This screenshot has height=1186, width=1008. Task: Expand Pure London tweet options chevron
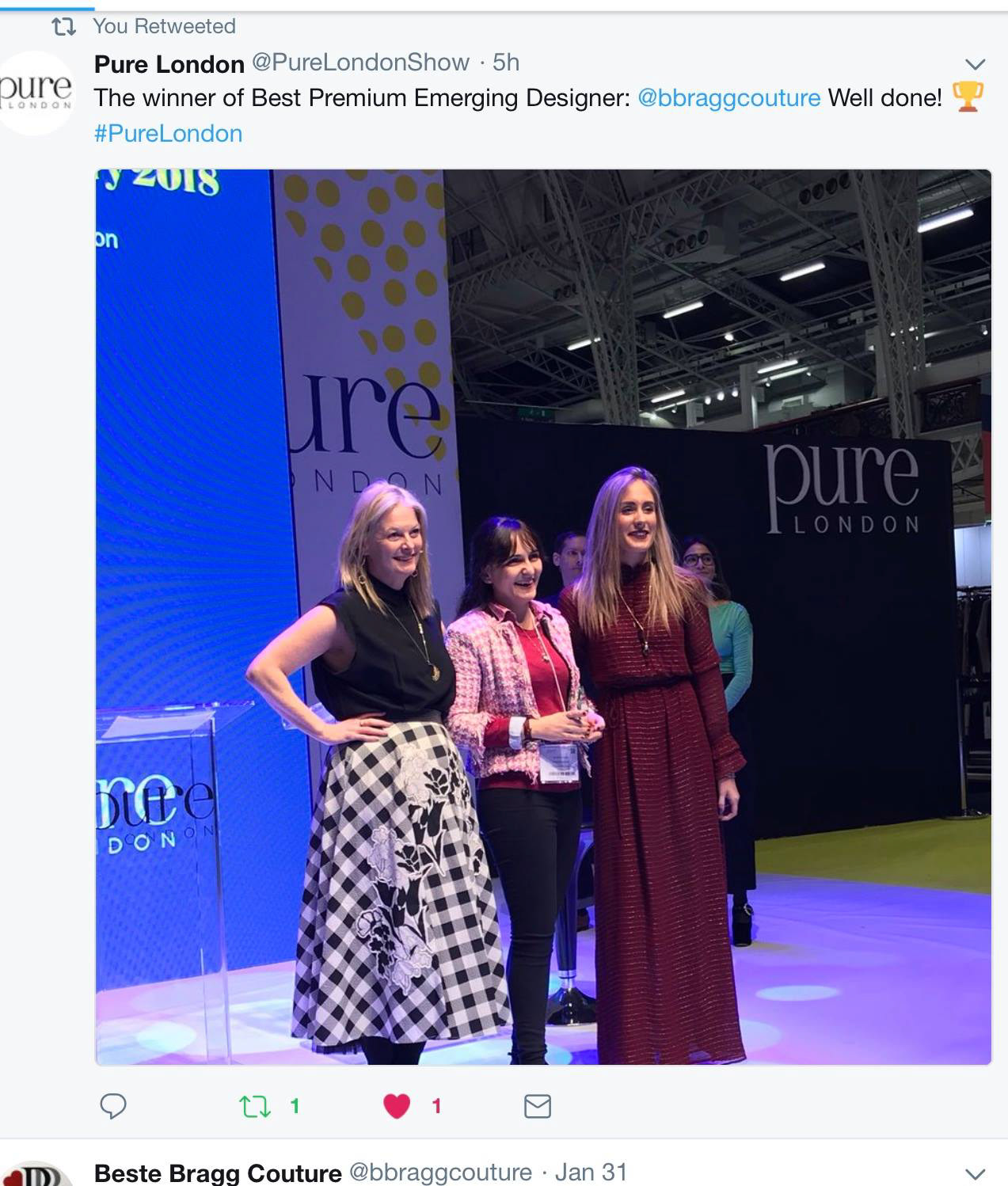(x=976, y=64)
